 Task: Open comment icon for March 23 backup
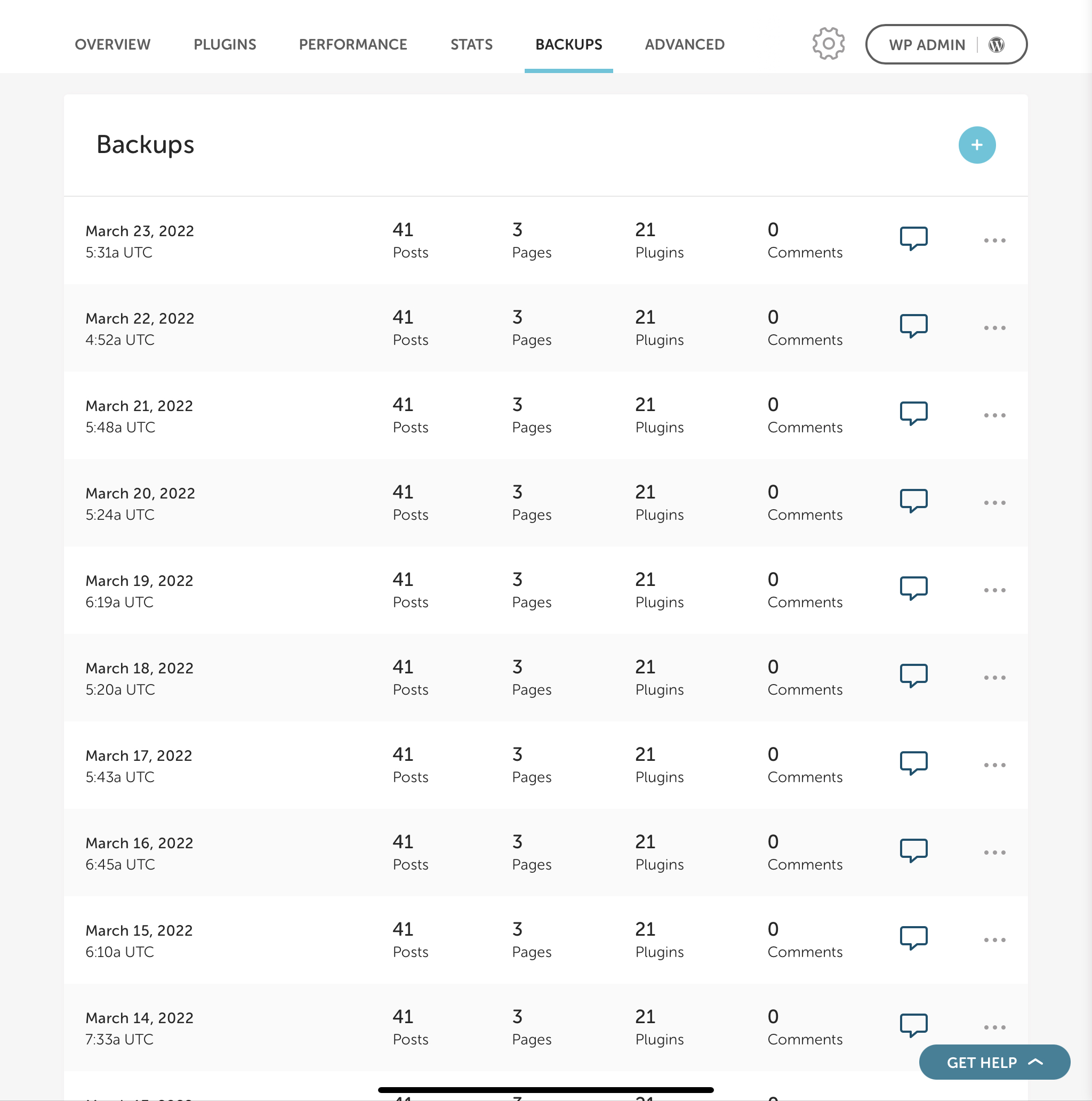[913, 239]
